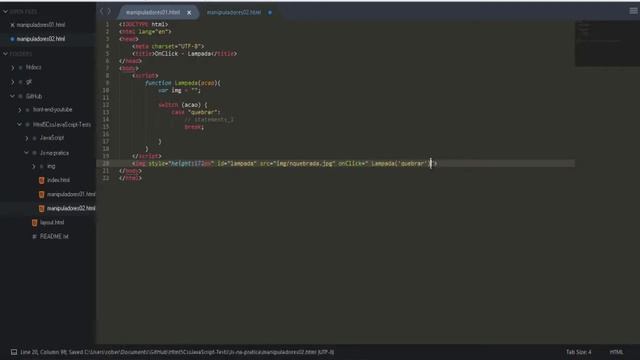Screen dimensions: 640x360
Task: Open layout.html from the folder tree
Action: pos(52,222)
